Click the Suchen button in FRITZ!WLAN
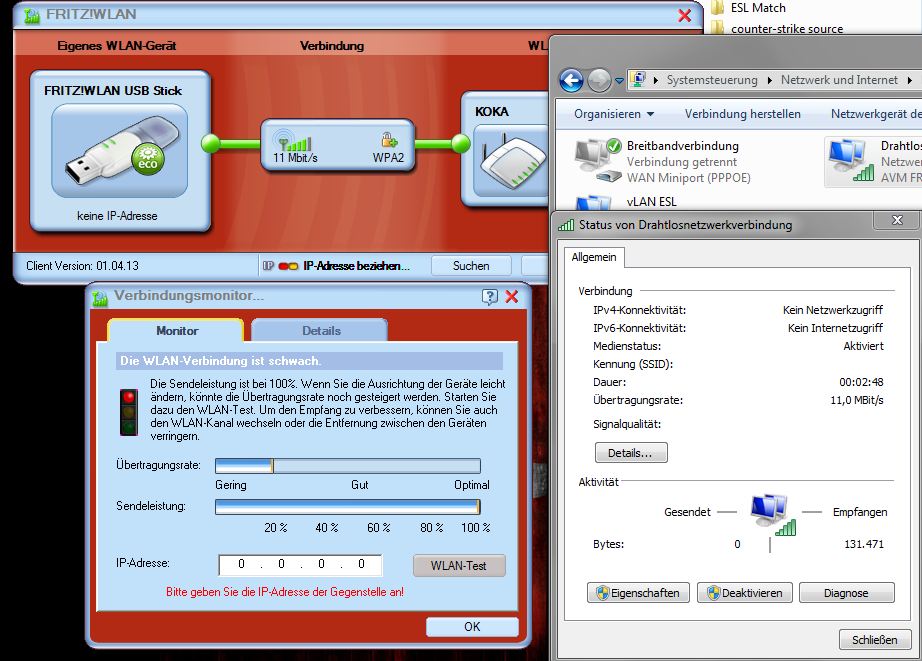Viewport: 922px width, 661px height. click(x=471, y=266)
